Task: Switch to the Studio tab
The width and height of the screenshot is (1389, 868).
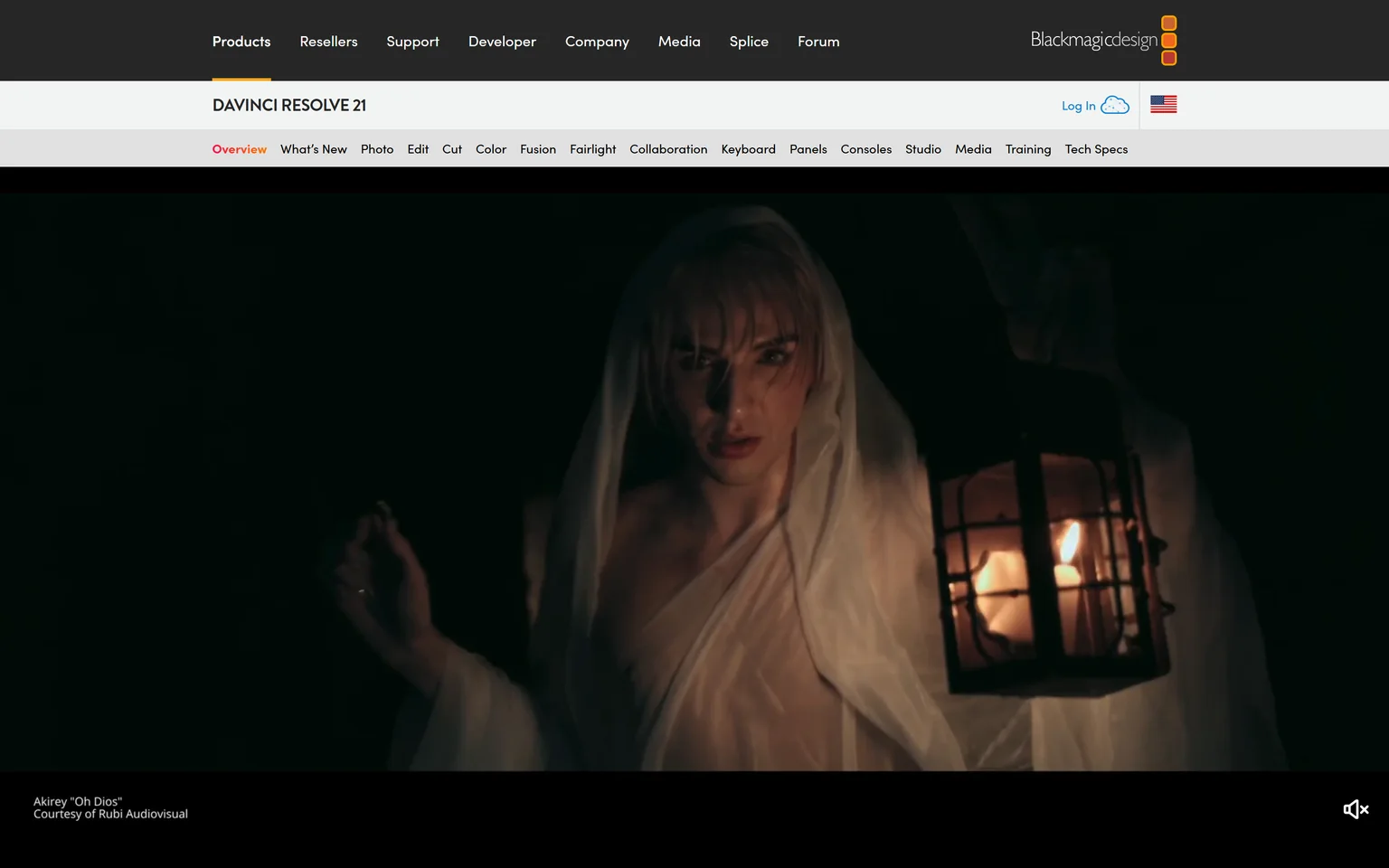Action: tap(923, 149)
